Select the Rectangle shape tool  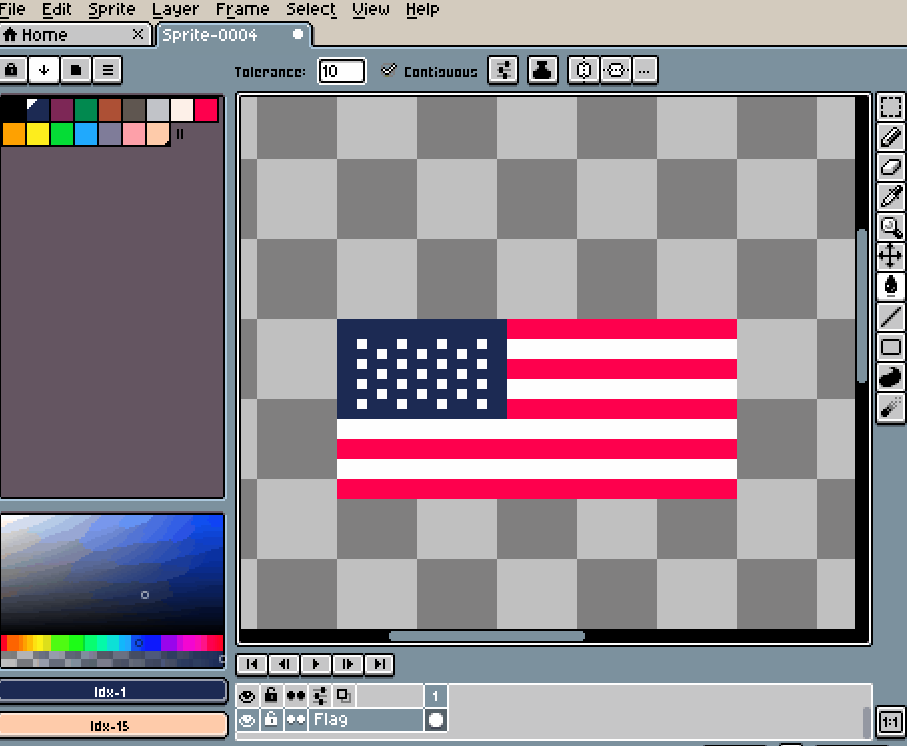891,346
